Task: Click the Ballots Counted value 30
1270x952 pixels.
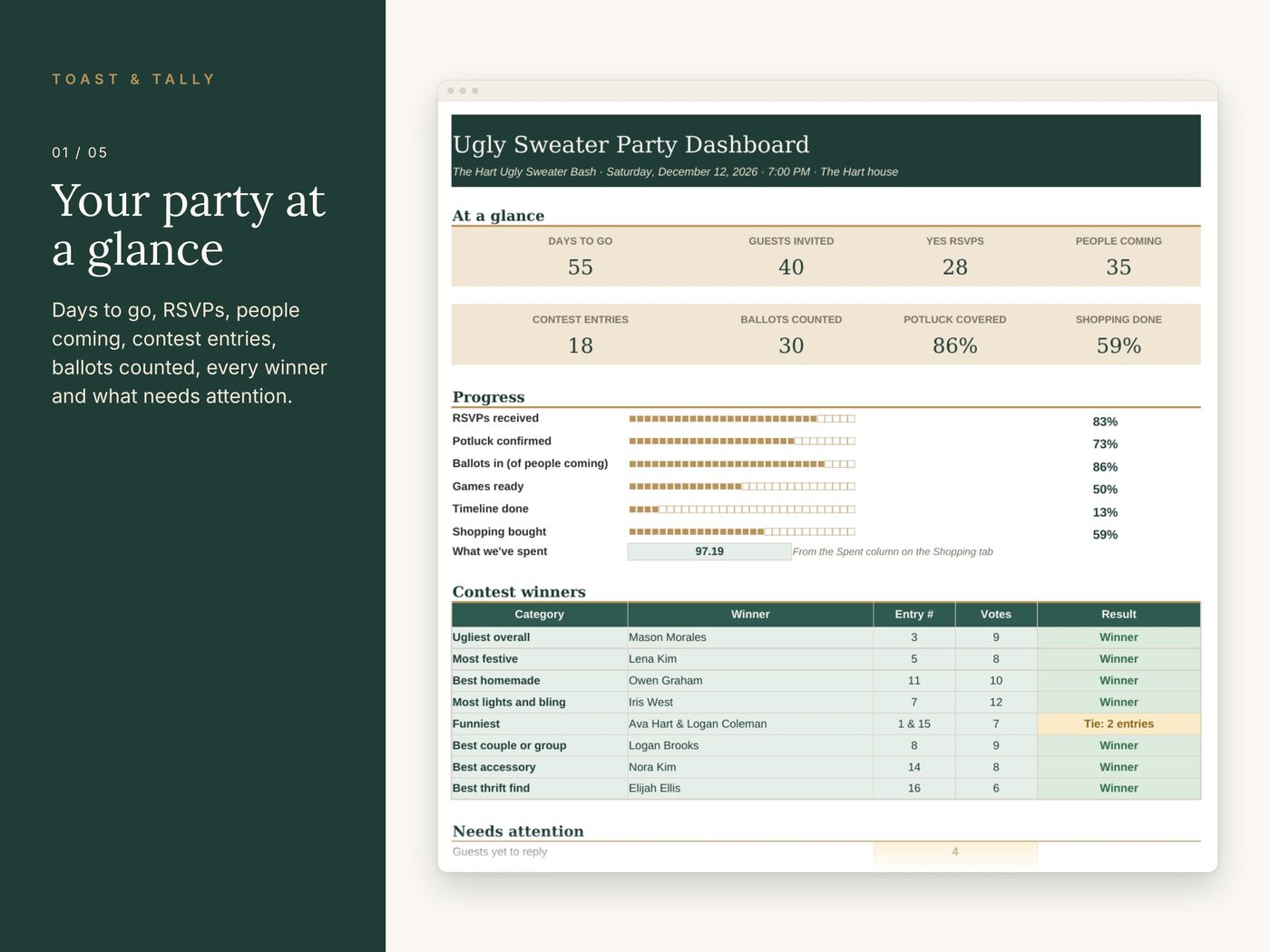Action: (791, 345)
